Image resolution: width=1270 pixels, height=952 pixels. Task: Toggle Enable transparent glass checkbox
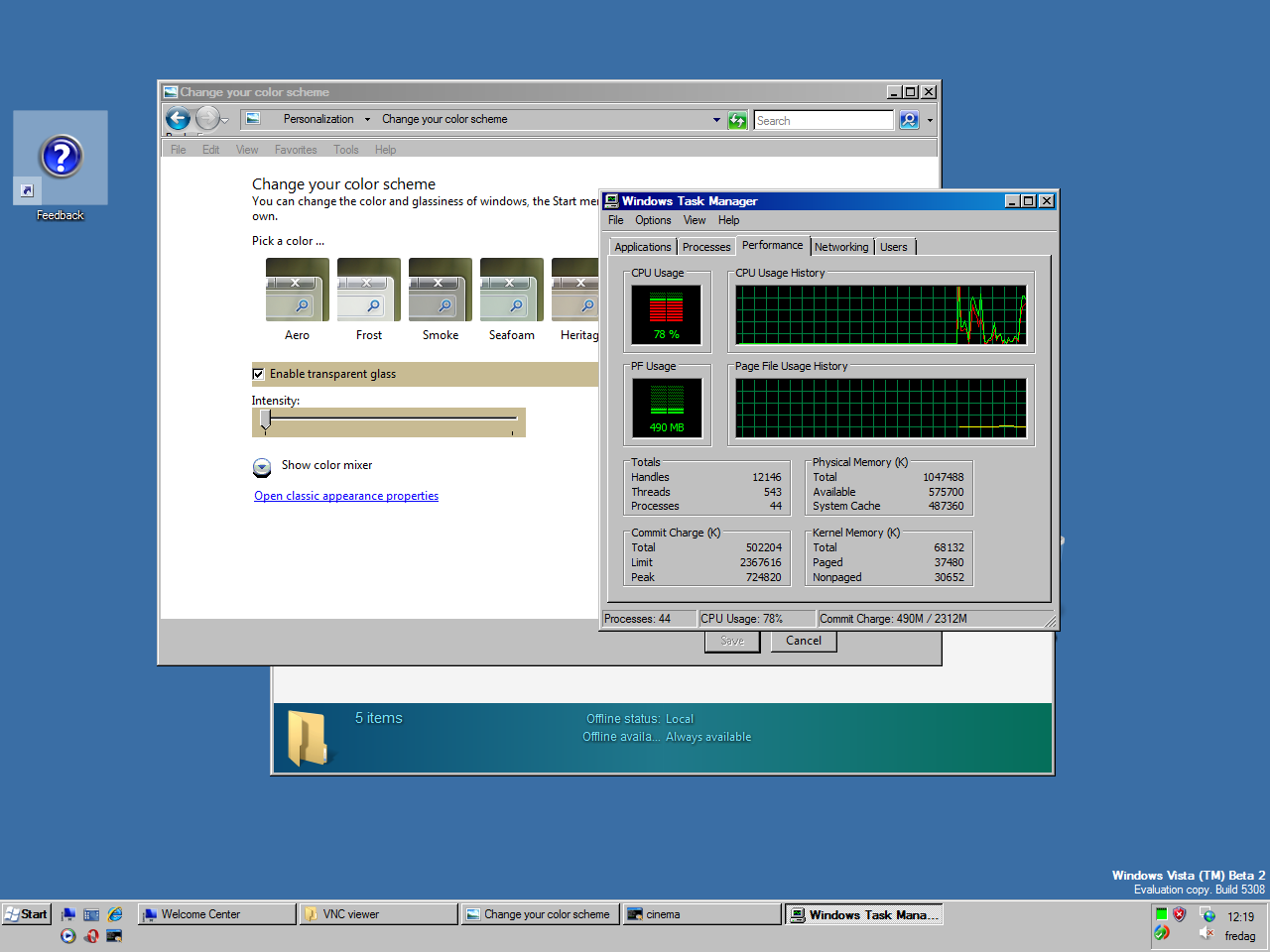(258, 374)
